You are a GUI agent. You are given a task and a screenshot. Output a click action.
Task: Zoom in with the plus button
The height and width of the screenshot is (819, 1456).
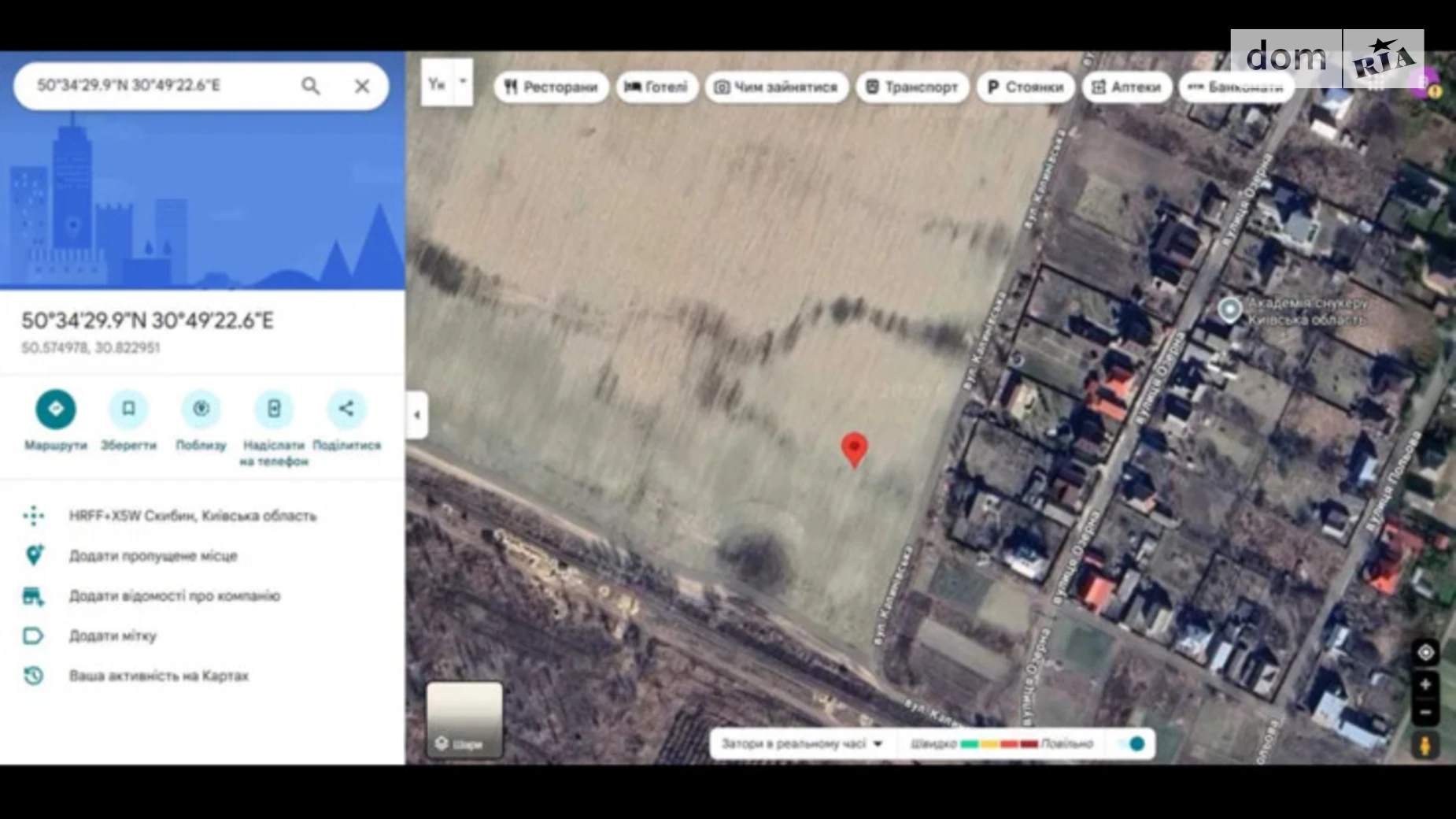1425,685
